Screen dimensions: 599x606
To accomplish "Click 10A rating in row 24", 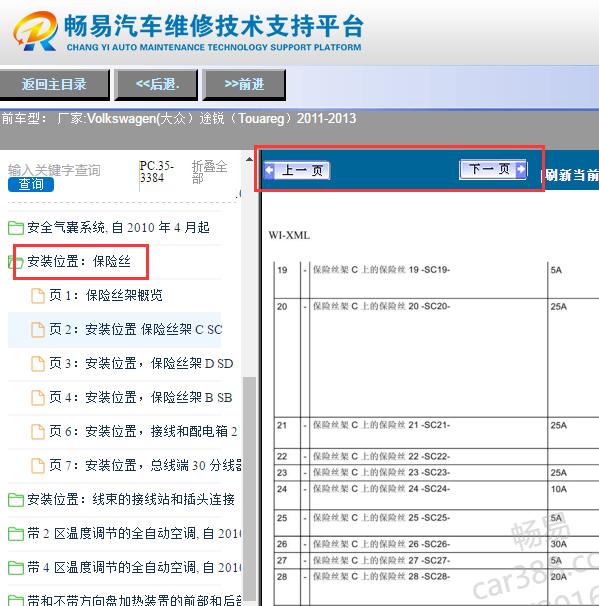I will click(559, 489).
